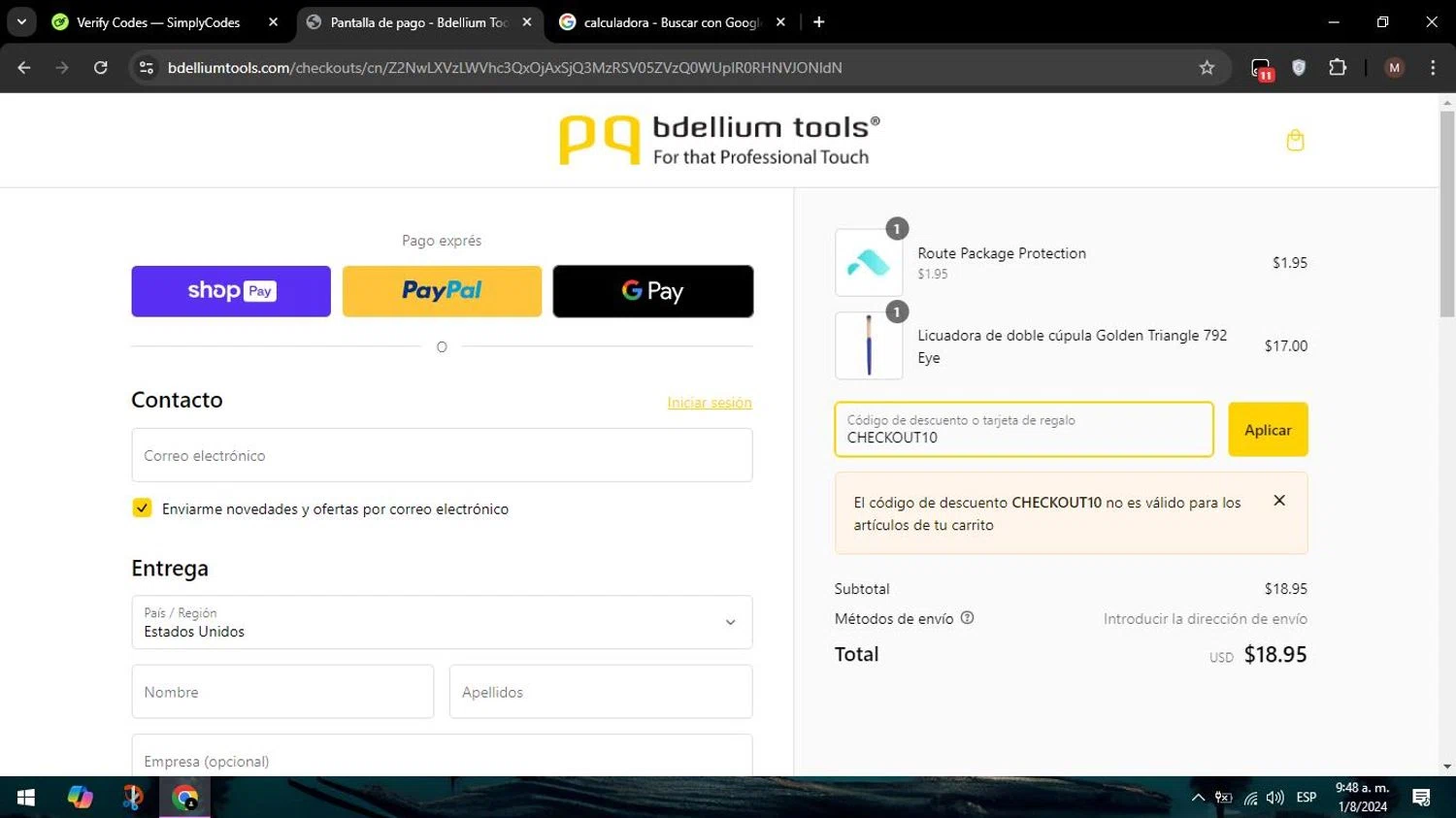1456x818 pixels.
Task: Click the bdellium tools logo
Action: point(720,141)
